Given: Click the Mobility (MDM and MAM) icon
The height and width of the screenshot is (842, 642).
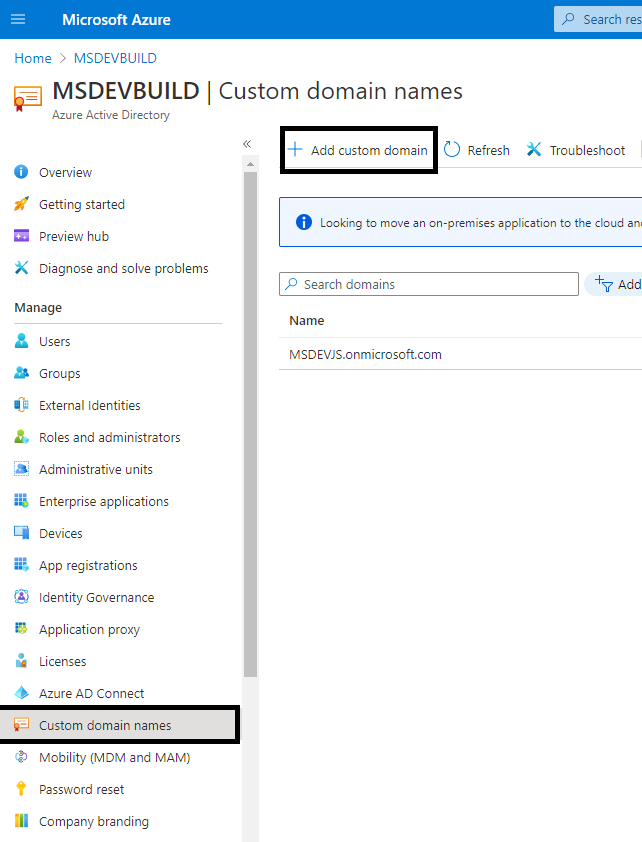Looking at the screenshot, I should 21,757.
